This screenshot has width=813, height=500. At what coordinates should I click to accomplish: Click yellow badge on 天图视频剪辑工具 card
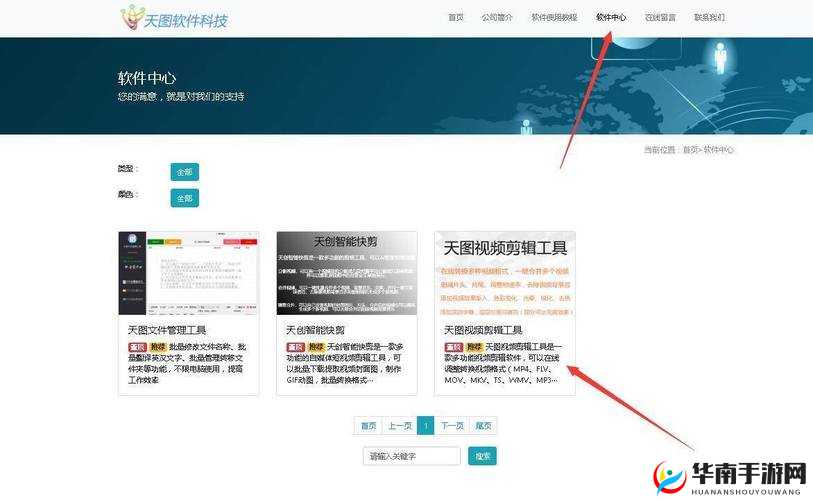tap(474, 347)
